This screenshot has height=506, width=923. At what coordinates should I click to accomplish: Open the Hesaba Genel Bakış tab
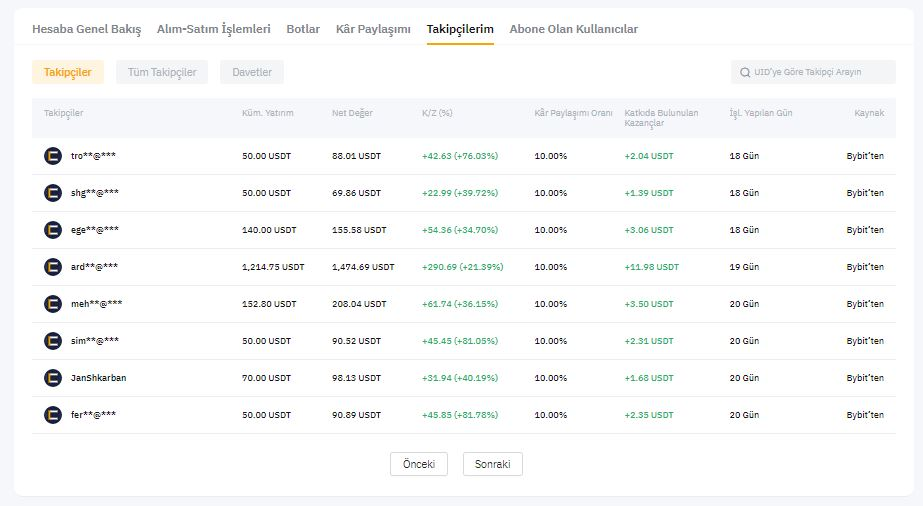tap(87, 29)
